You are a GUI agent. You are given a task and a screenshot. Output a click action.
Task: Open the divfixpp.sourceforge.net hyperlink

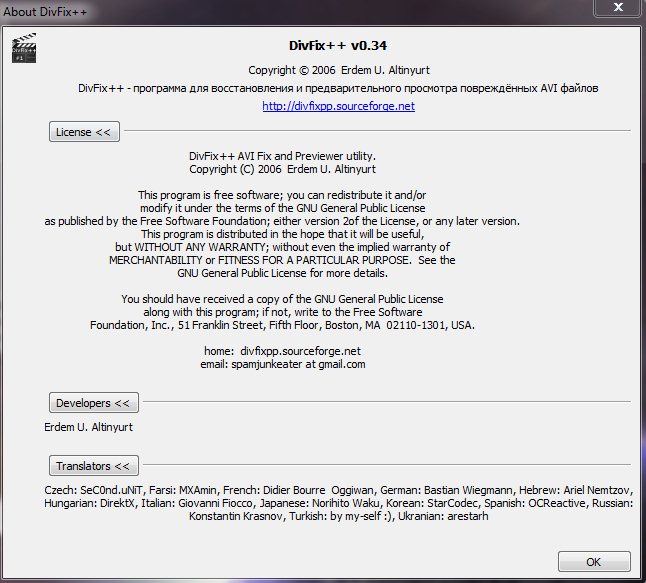pyautogui.click(x=338, y=106)
